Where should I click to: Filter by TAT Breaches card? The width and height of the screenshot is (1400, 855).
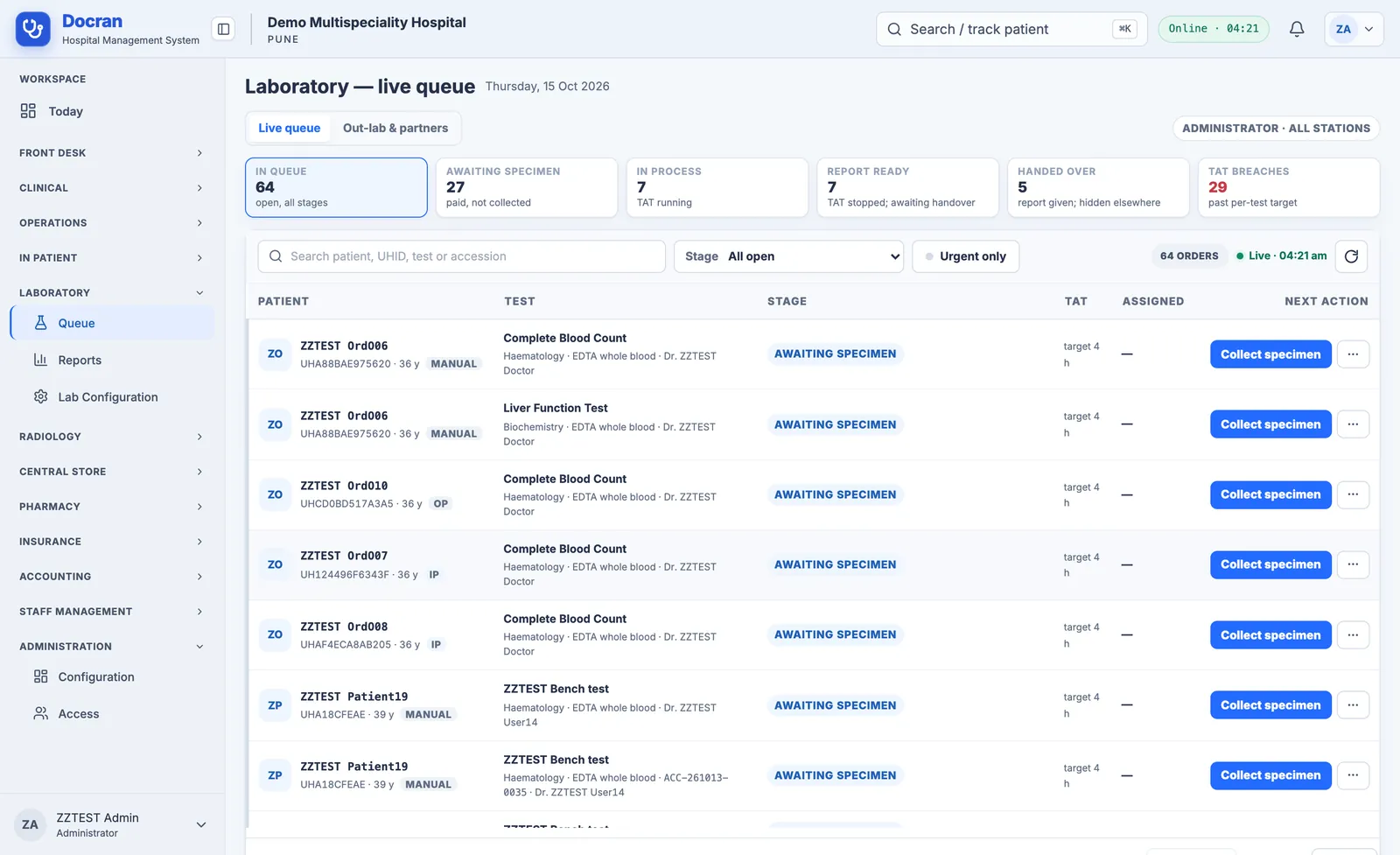[x=1289, y=187]
